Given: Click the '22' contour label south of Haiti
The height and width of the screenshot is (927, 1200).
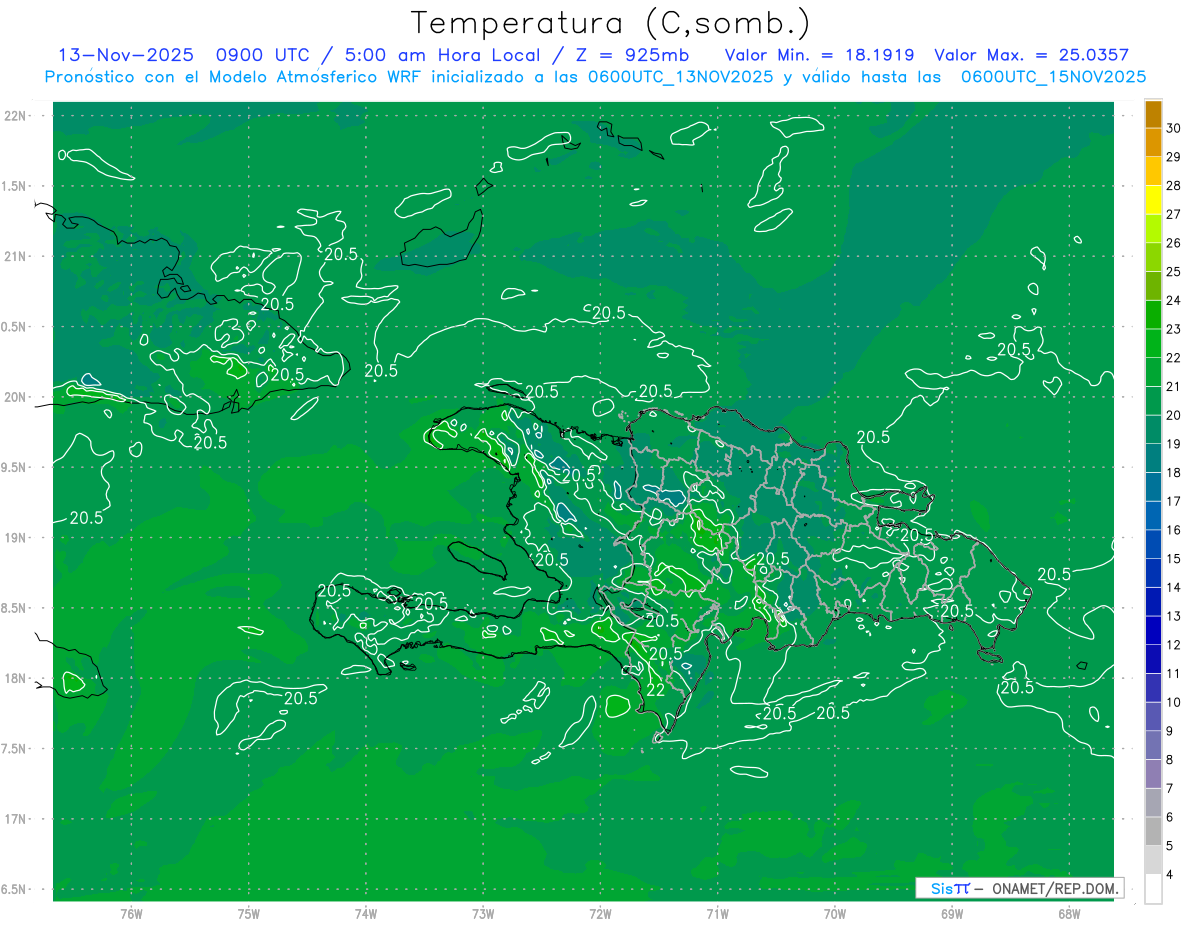Looking at the screenshot, I should [x=656, y=689].
